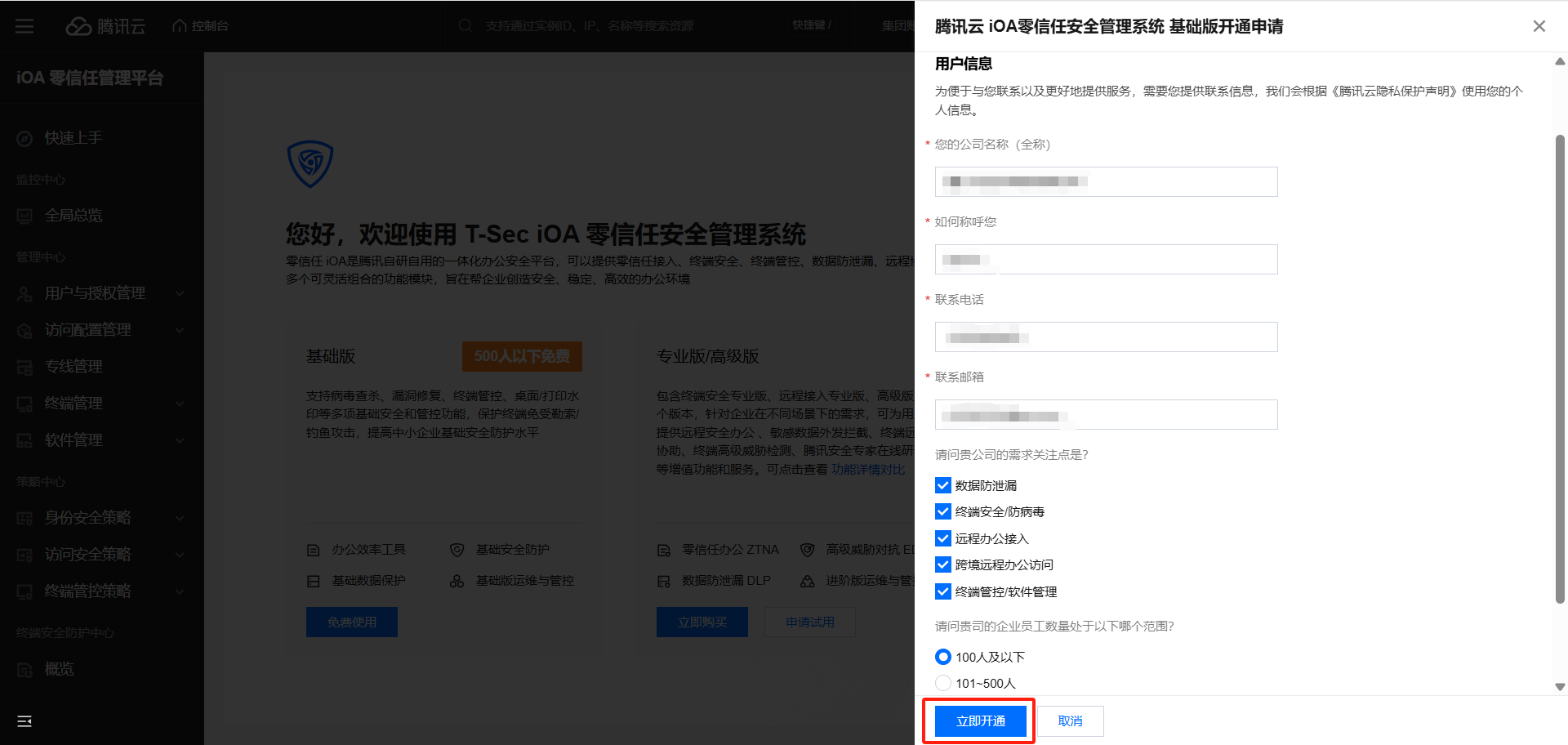Click the 专线管理 sidebar icon
Image resolution: width=1568 pixels, height=745 pixels.
coord(24,367)
